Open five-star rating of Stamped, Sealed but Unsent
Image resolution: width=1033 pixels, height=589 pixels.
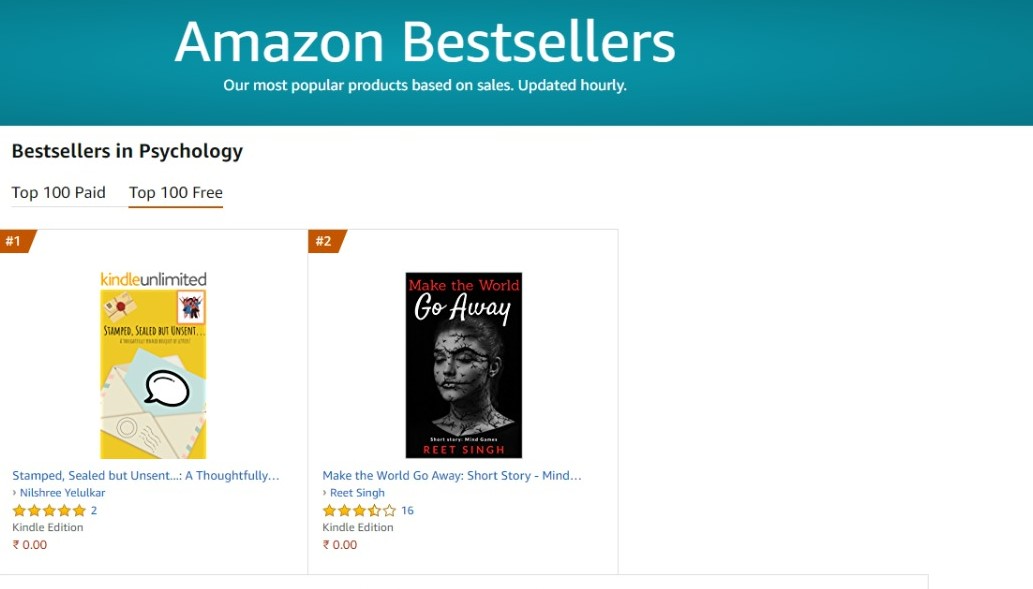(49, 511)
